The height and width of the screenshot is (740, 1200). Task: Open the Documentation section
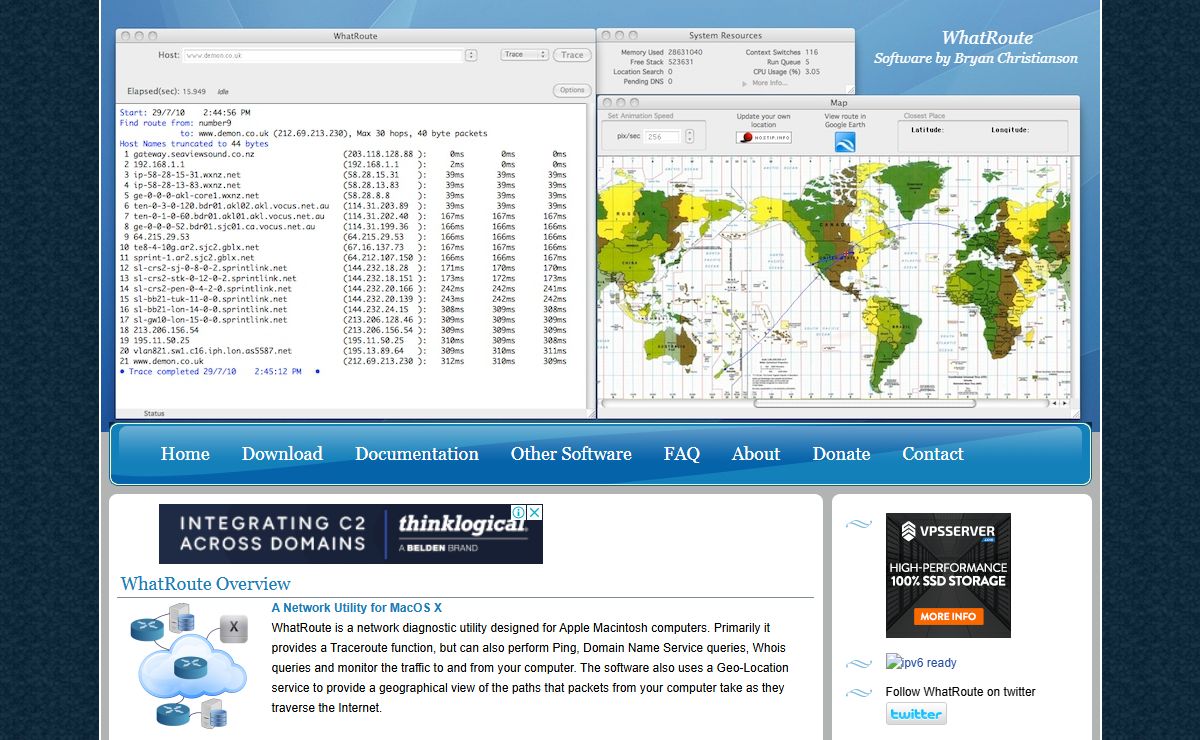[417, 454]
